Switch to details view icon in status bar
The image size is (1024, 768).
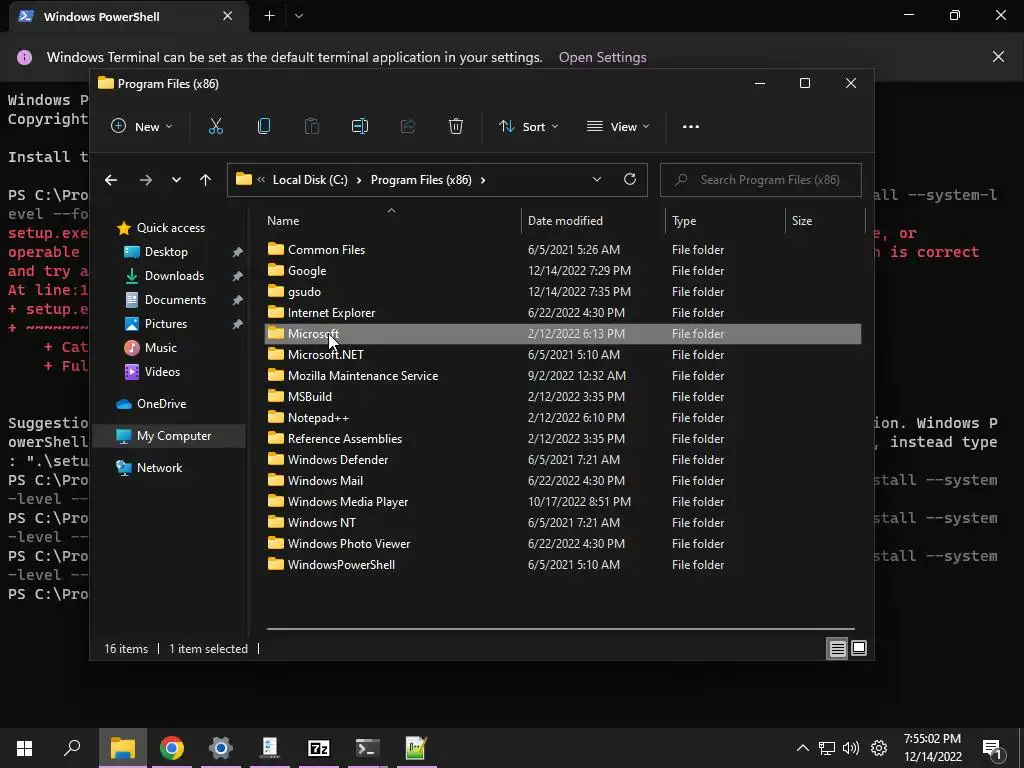coord(837,648)
